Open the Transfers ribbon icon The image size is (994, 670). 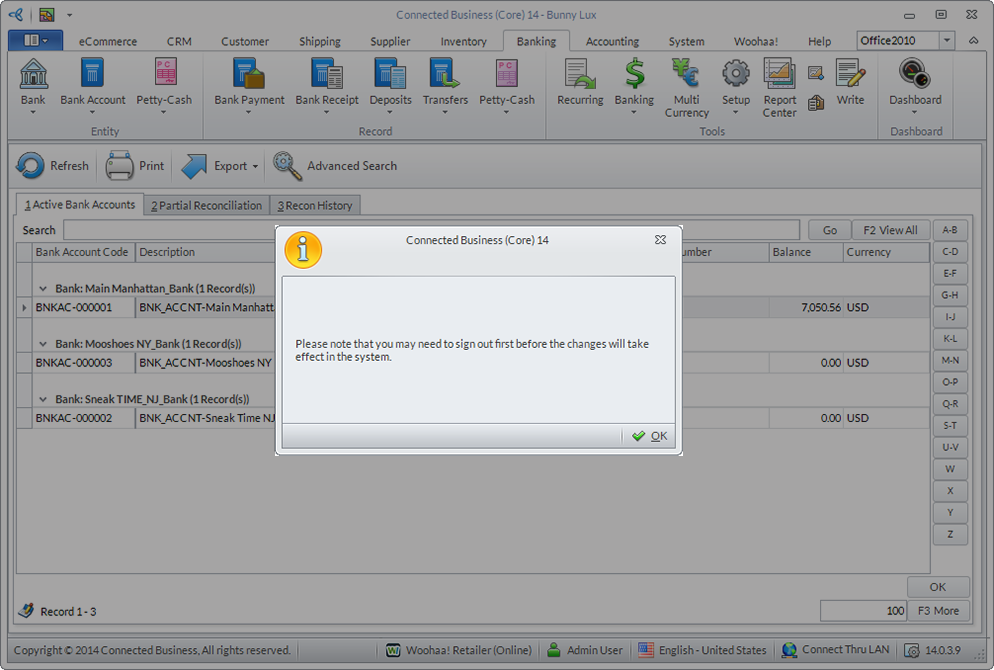point(445,74)
